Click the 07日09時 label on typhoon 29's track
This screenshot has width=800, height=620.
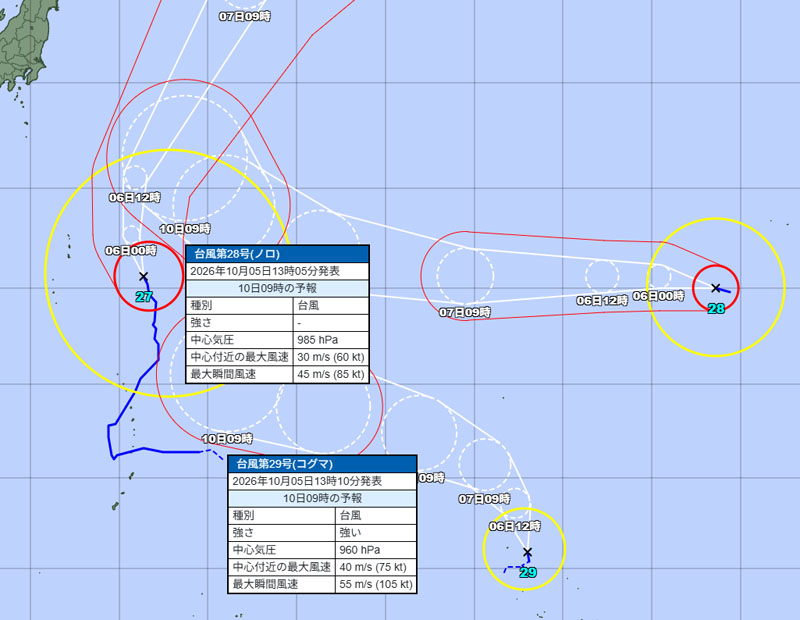(484, 499)
